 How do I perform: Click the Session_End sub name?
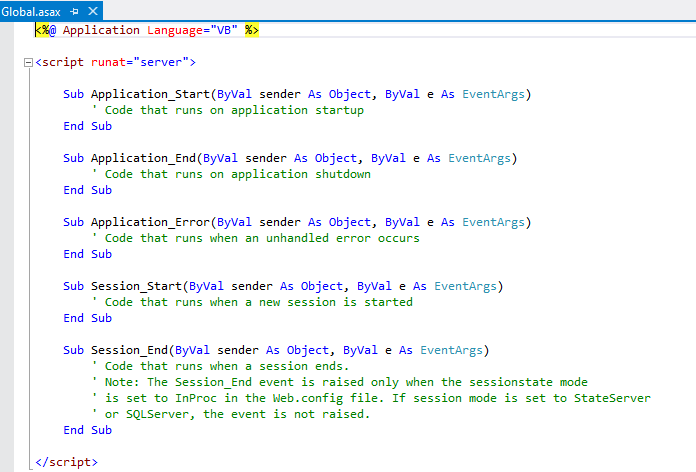(129, 350)
